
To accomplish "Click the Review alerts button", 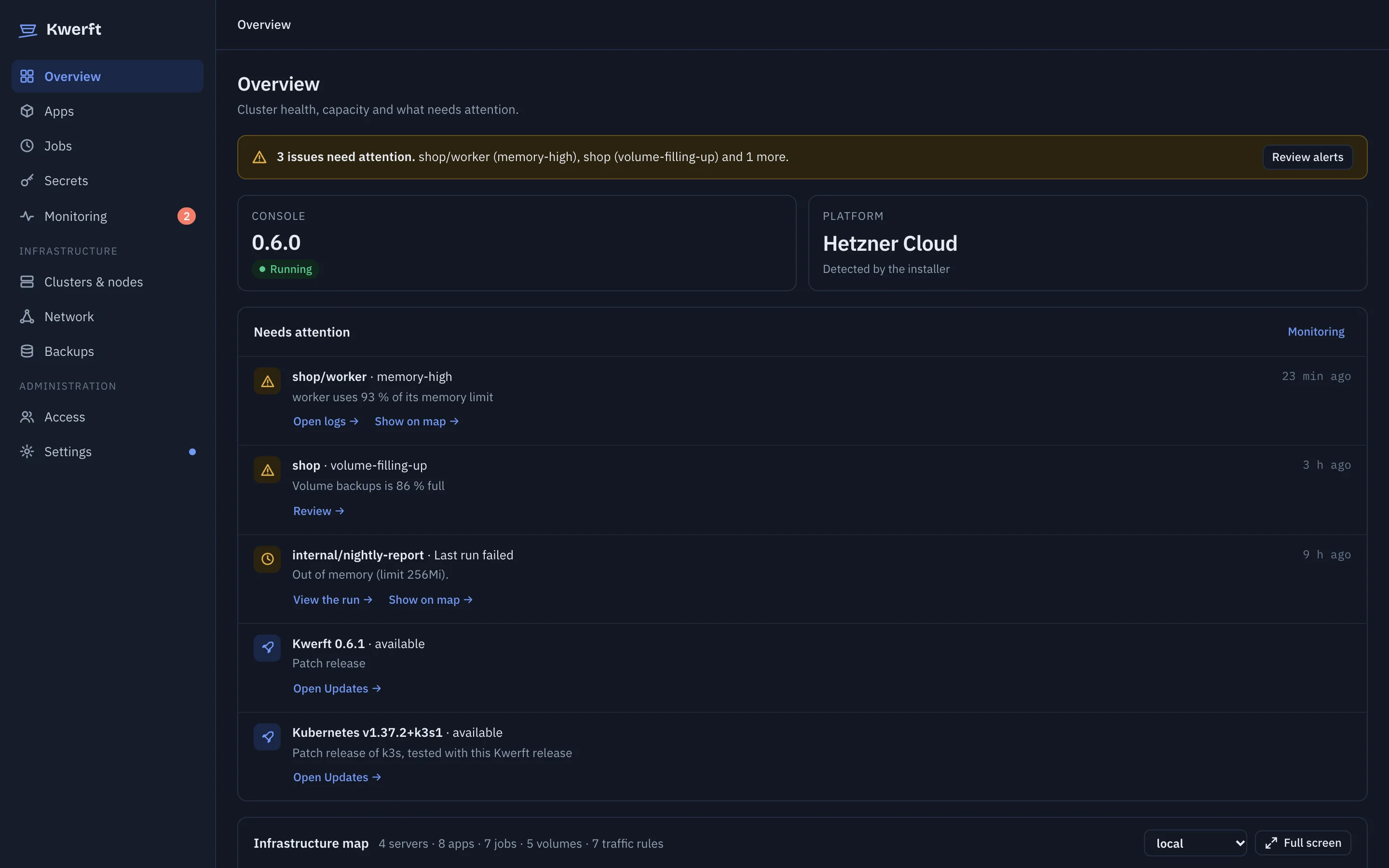I will [x=1307, y=157].
